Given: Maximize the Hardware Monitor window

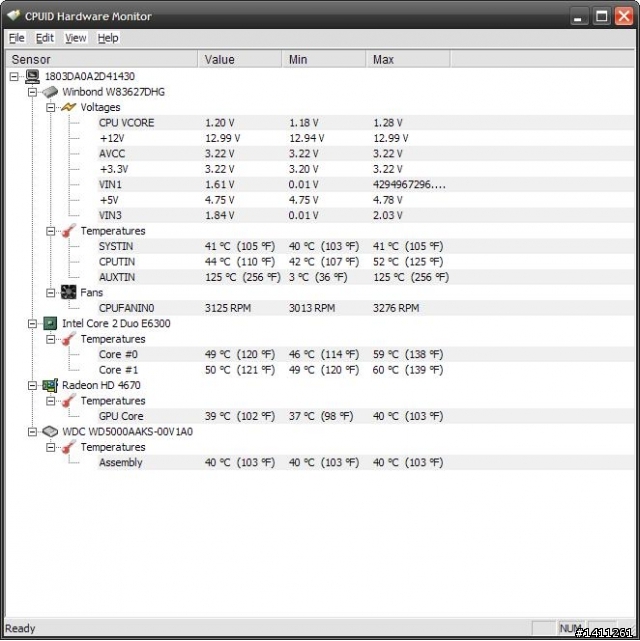Looking at the screenshot, I should click(x=601, y=17).
